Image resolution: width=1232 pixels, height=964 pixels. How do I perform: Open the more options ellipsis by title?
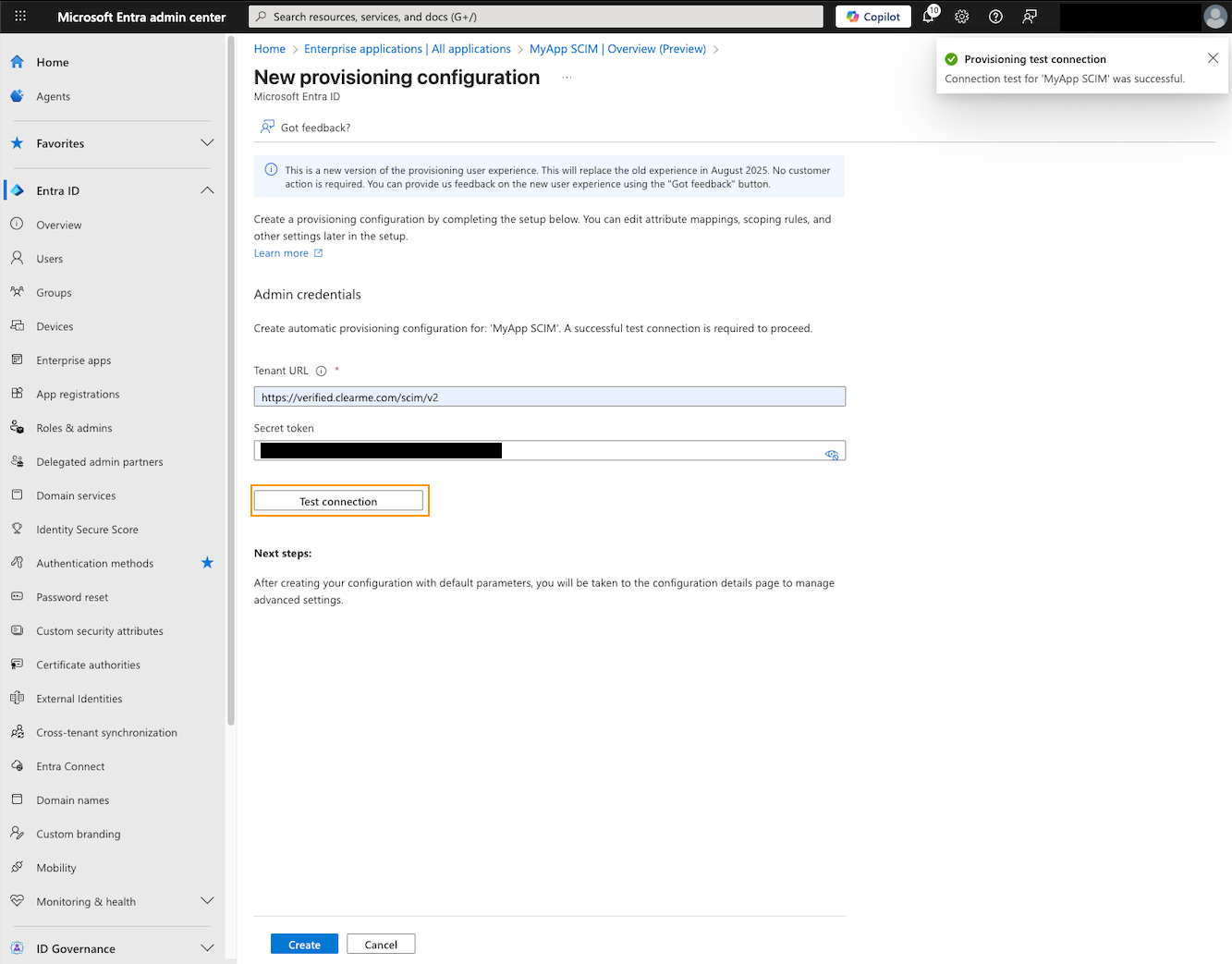point(567,78)
